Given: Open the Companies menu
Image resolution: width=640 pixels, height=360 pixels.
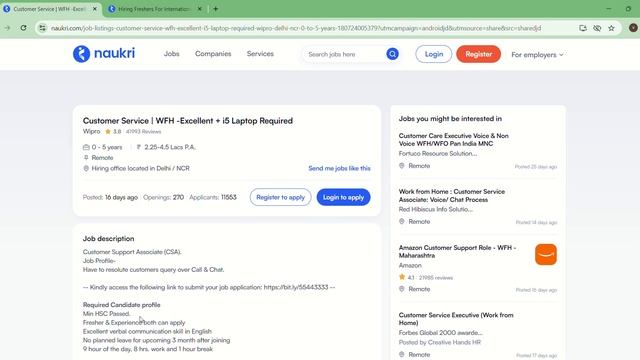Looking at the screenshot, I should click(213, 53).
